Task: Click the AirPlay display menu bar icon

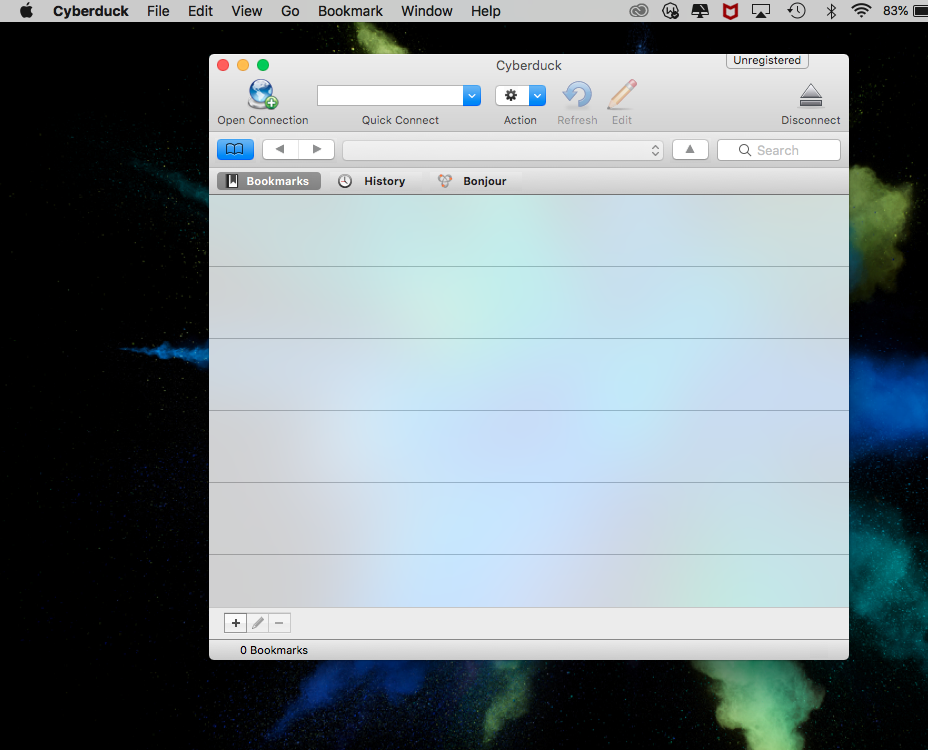Action: coord(761,11)
